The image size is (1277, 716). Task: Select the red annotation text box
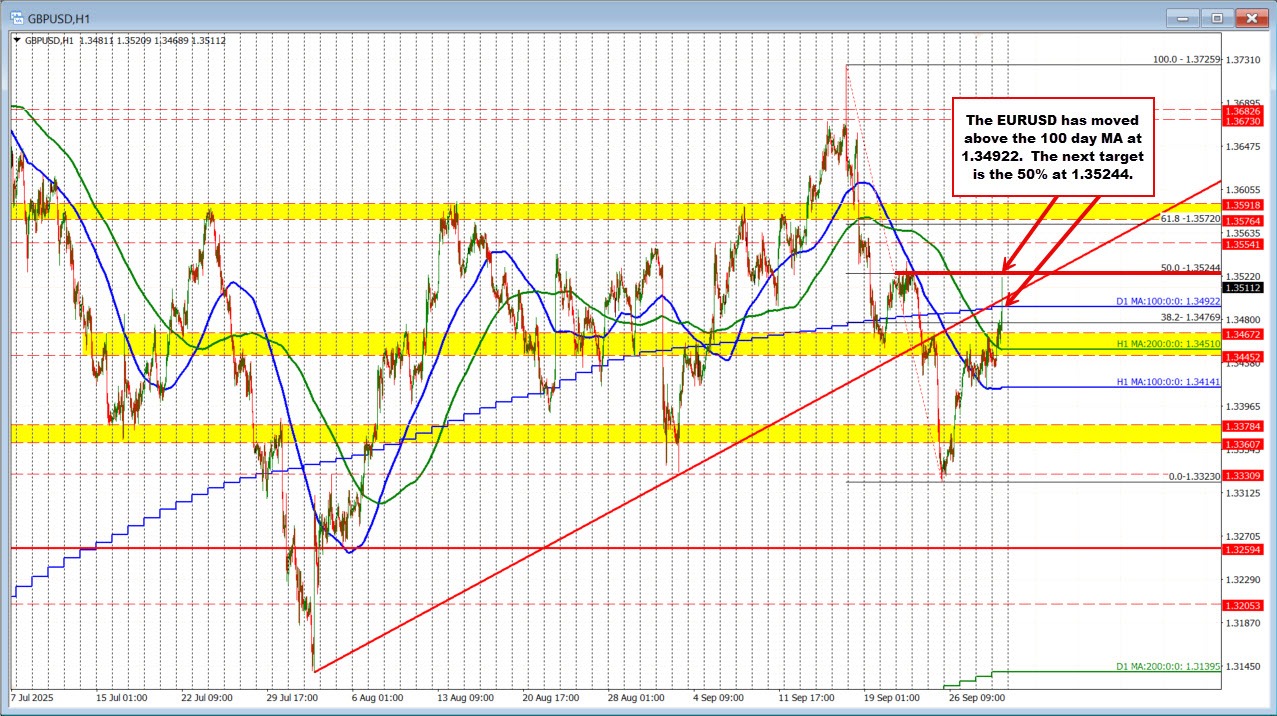(1054, 146)
